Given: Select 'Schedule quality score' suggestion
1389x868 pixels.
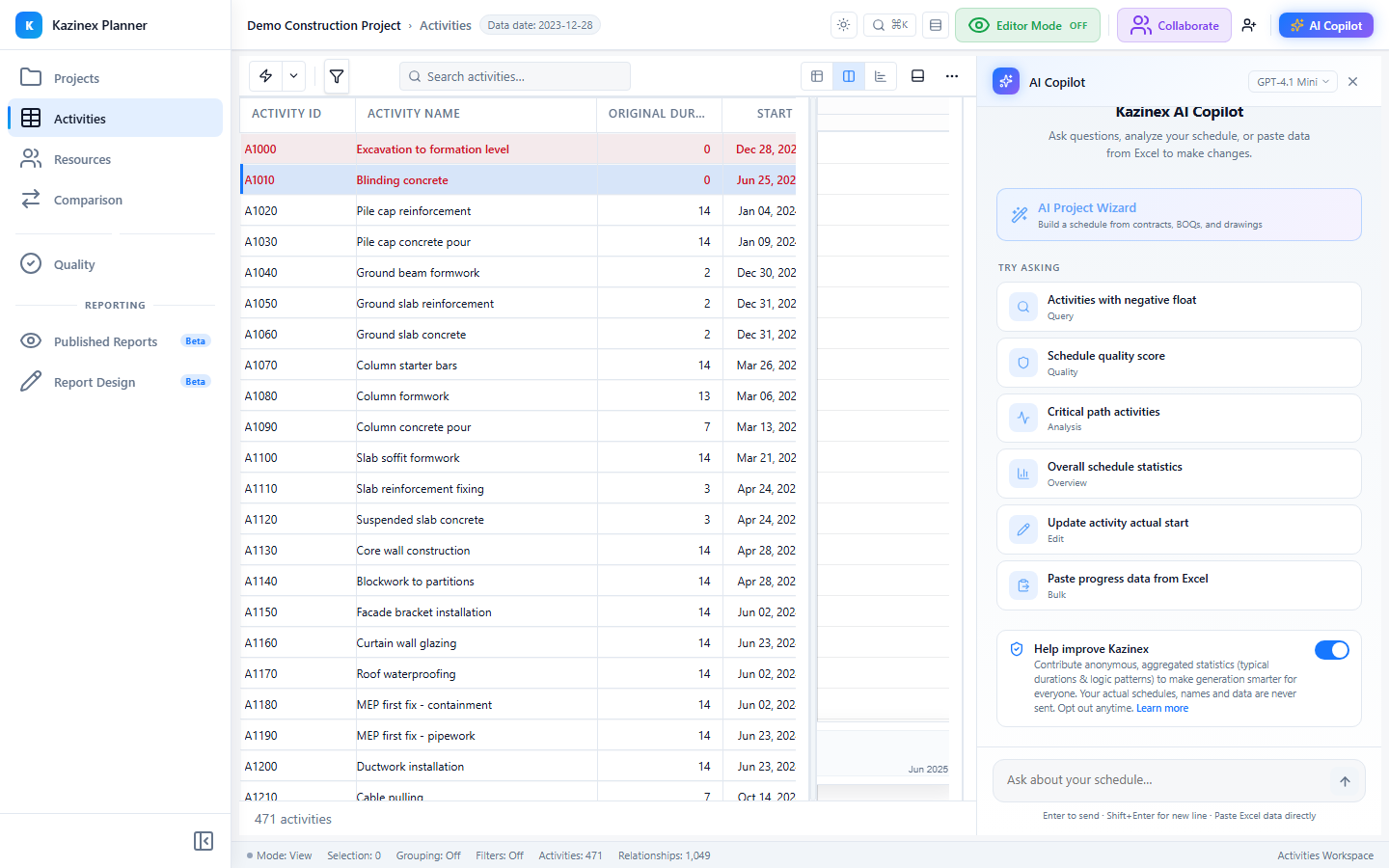Looking at the screenshot, I should (1179, 363).
